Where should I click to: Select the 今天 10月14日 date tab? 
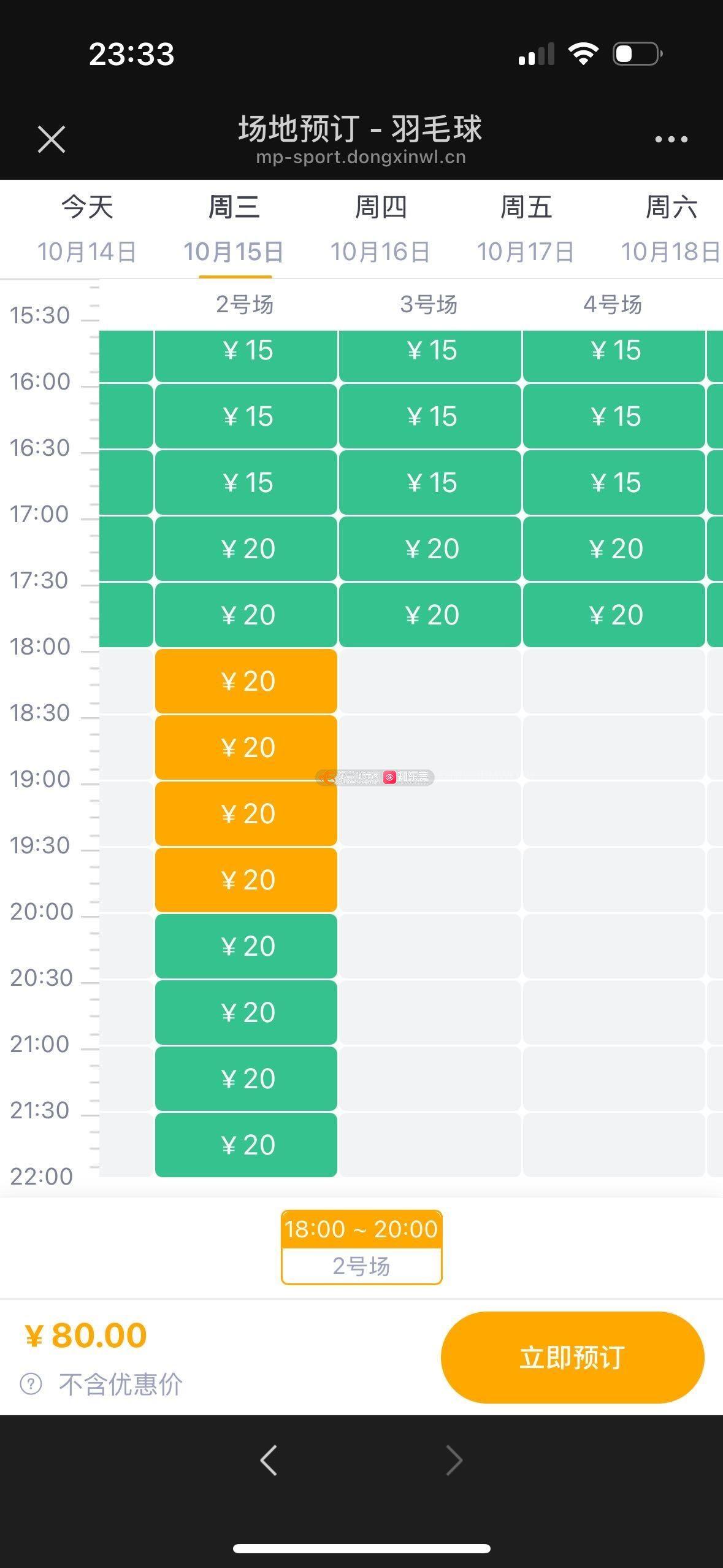coord(87,229)
